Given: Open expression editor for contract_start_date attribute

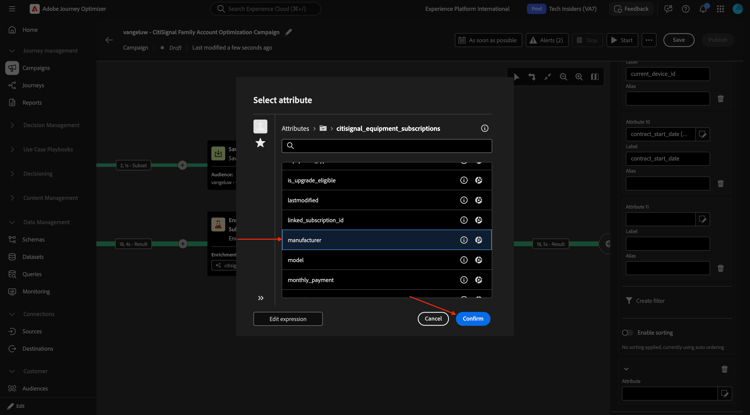Looking at the screenshot, I should click(x=703, y=134).
